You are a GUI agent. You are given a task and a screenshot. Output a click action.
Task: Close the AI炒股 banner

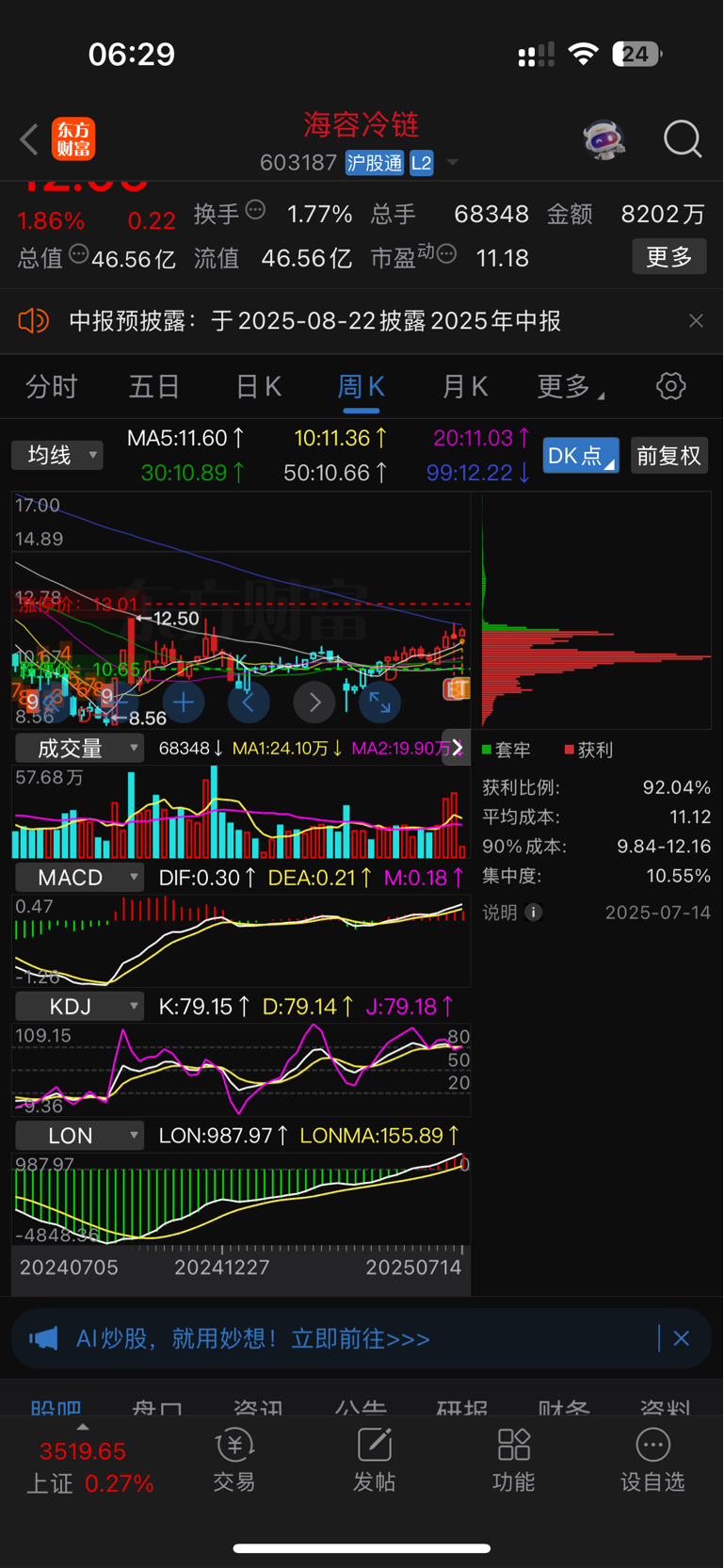[x=682, y=1338]
